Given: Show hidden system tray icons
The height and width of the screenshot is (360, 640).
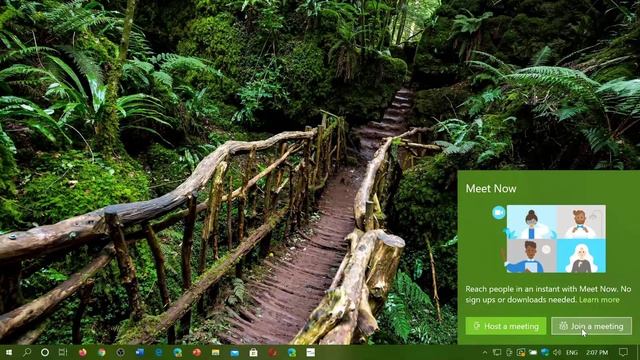Looking at the screenshot, I should point(485,352).
